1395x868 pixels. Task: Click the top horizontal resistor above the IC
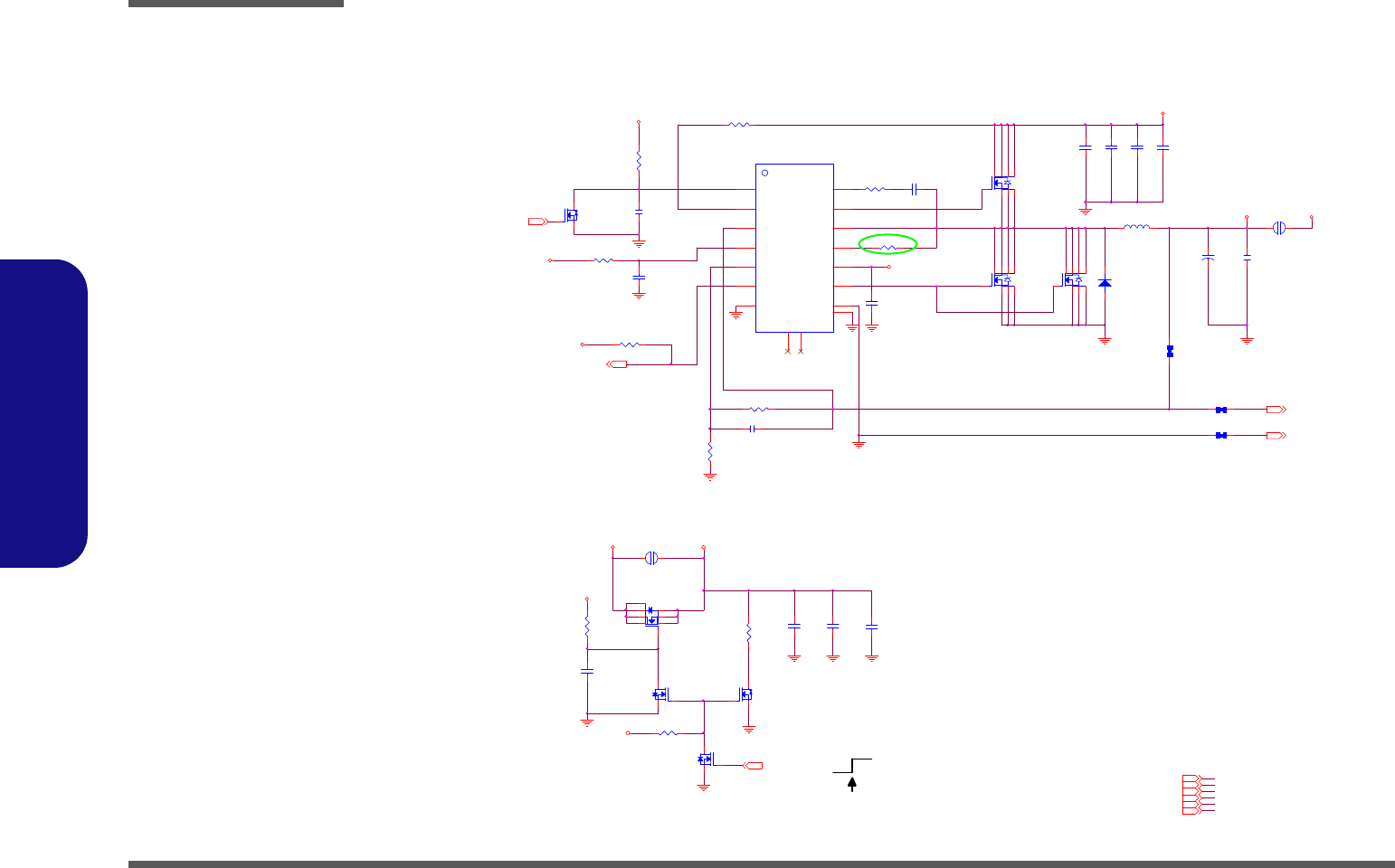739,125
